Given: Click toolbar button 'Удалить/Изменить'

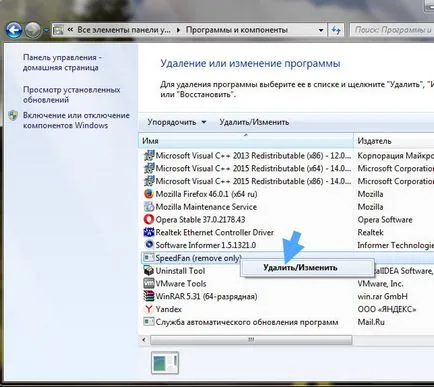Looking at the screenshot, I should click(x=254, y=122).
